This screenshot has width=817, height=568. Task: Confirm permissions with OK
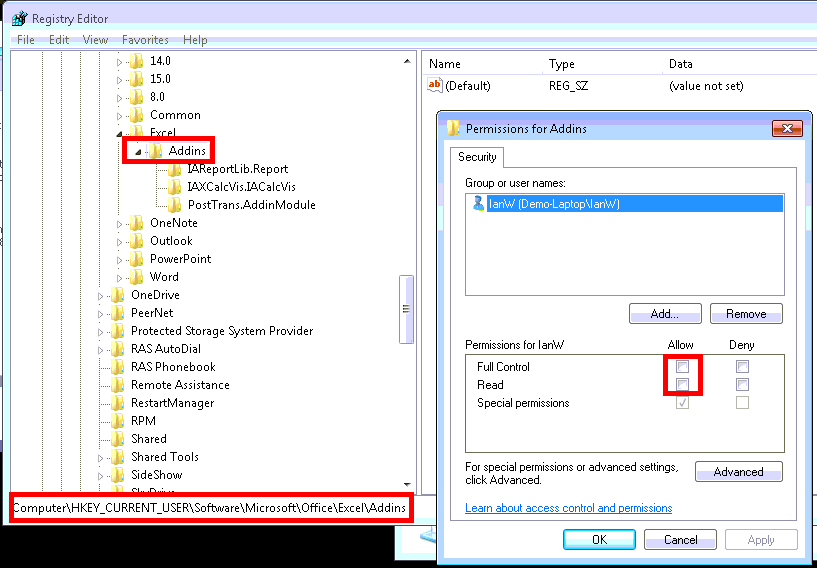599,539
